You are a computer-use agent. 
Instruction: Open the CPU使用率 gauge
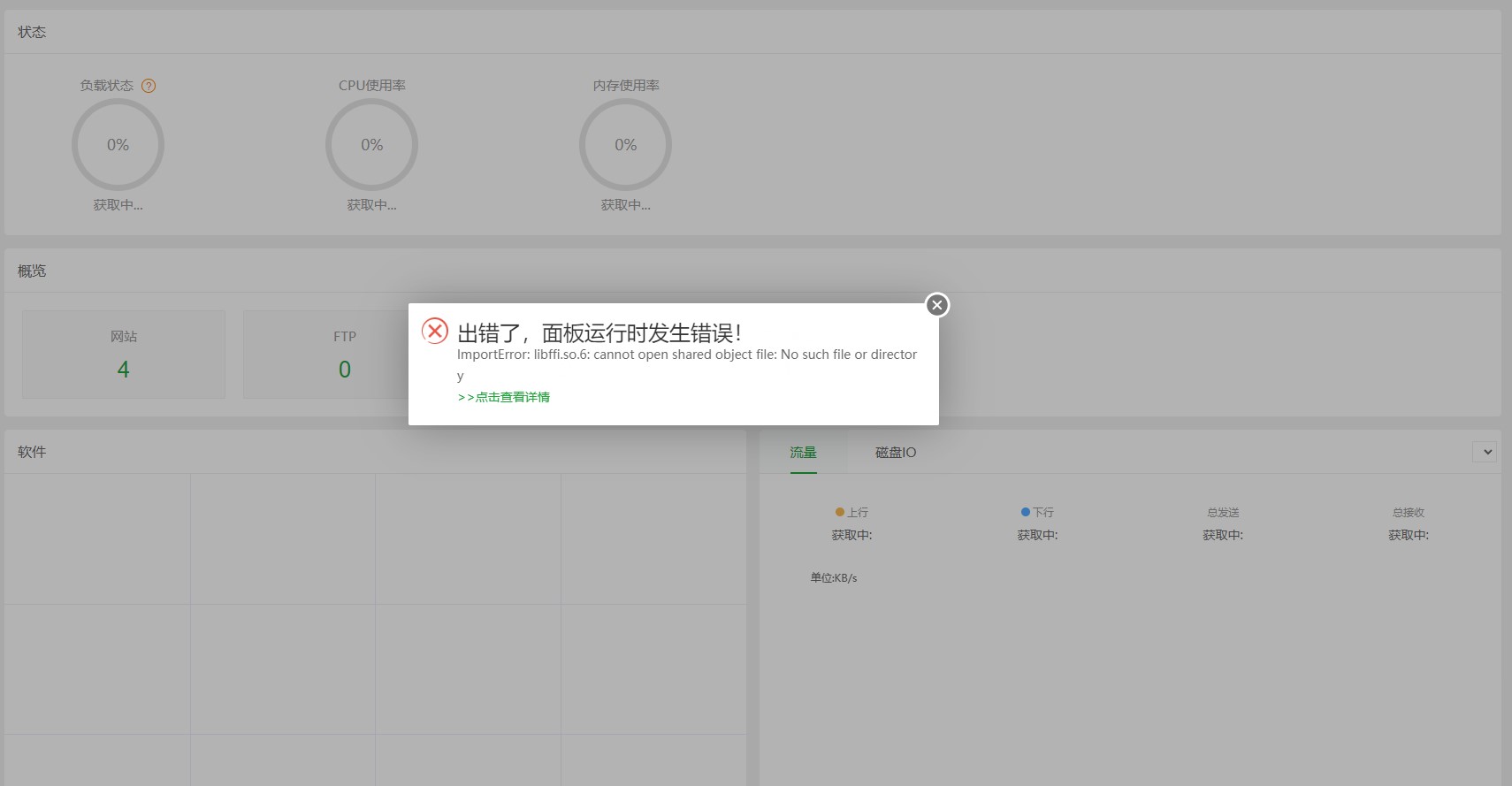pyautogui.click(x=371, y=145)
